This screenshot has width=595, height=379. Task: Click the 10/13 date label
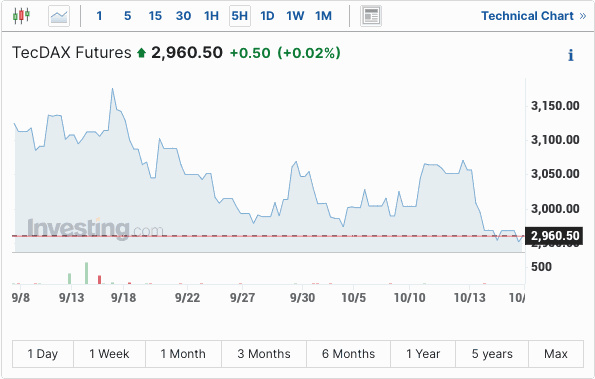click(x=469, y=297)
